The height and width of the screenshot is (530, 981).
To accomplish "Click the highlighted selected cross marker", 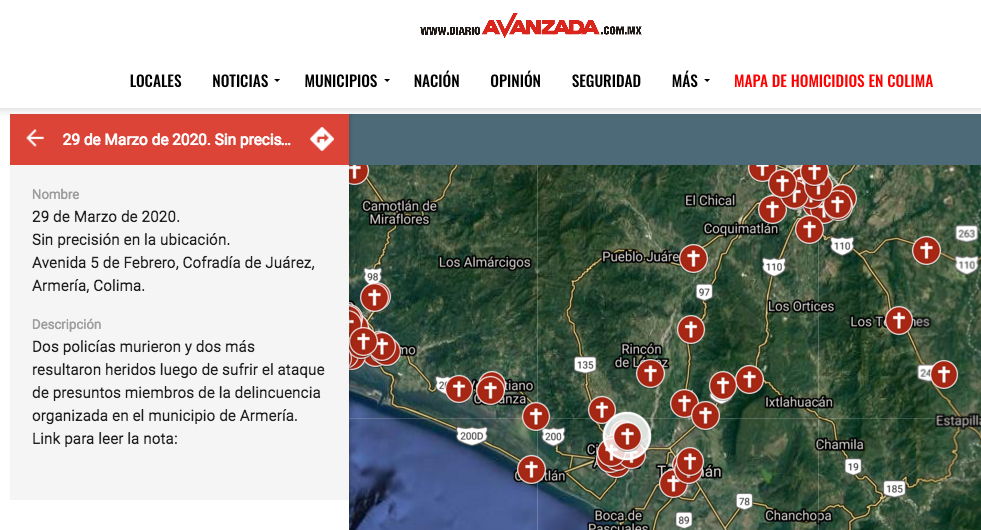I will 627,435.
